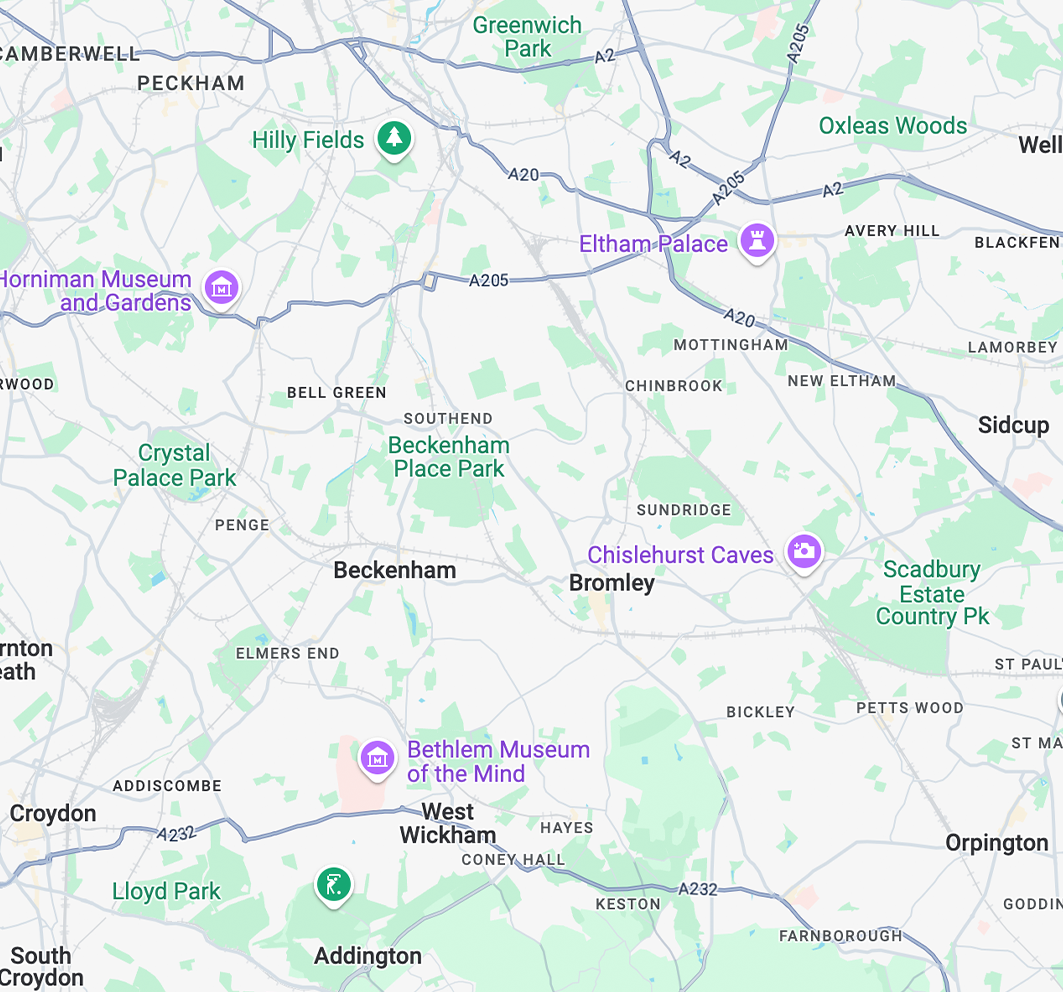Click the Crystal Palace Park label

[174, 465]
